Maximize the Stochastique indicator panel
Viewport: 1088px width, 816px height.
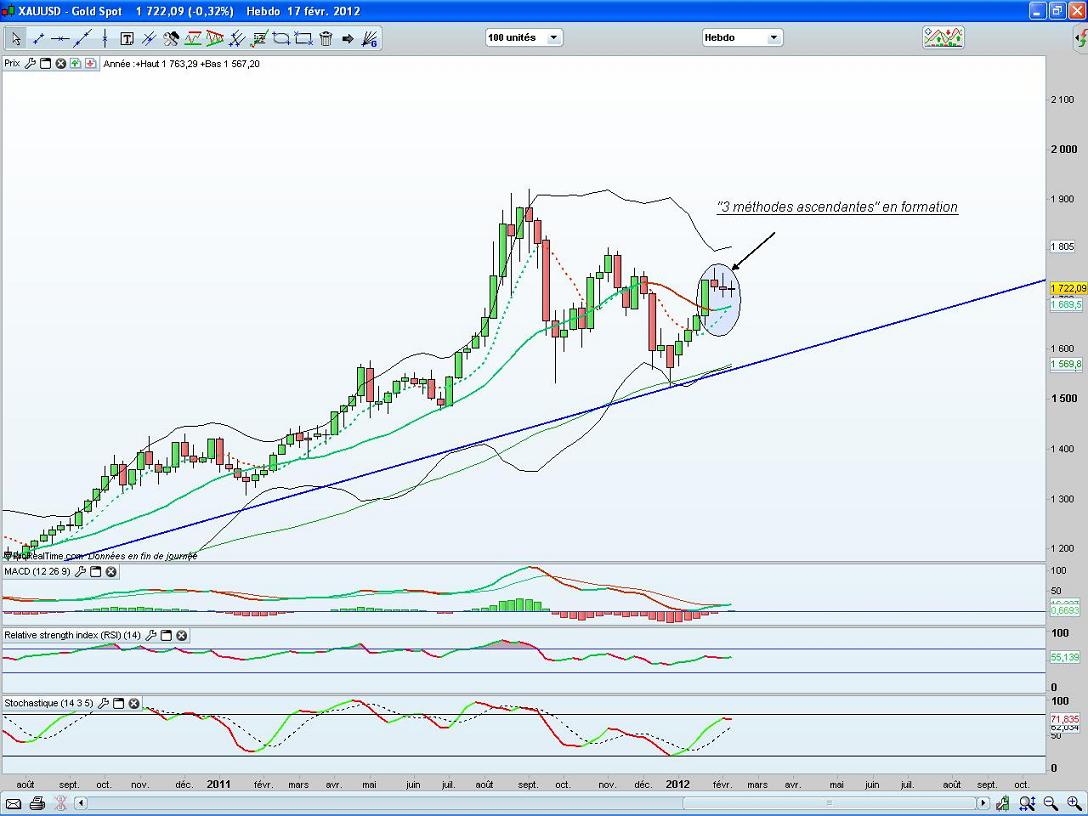pos(118,703)
